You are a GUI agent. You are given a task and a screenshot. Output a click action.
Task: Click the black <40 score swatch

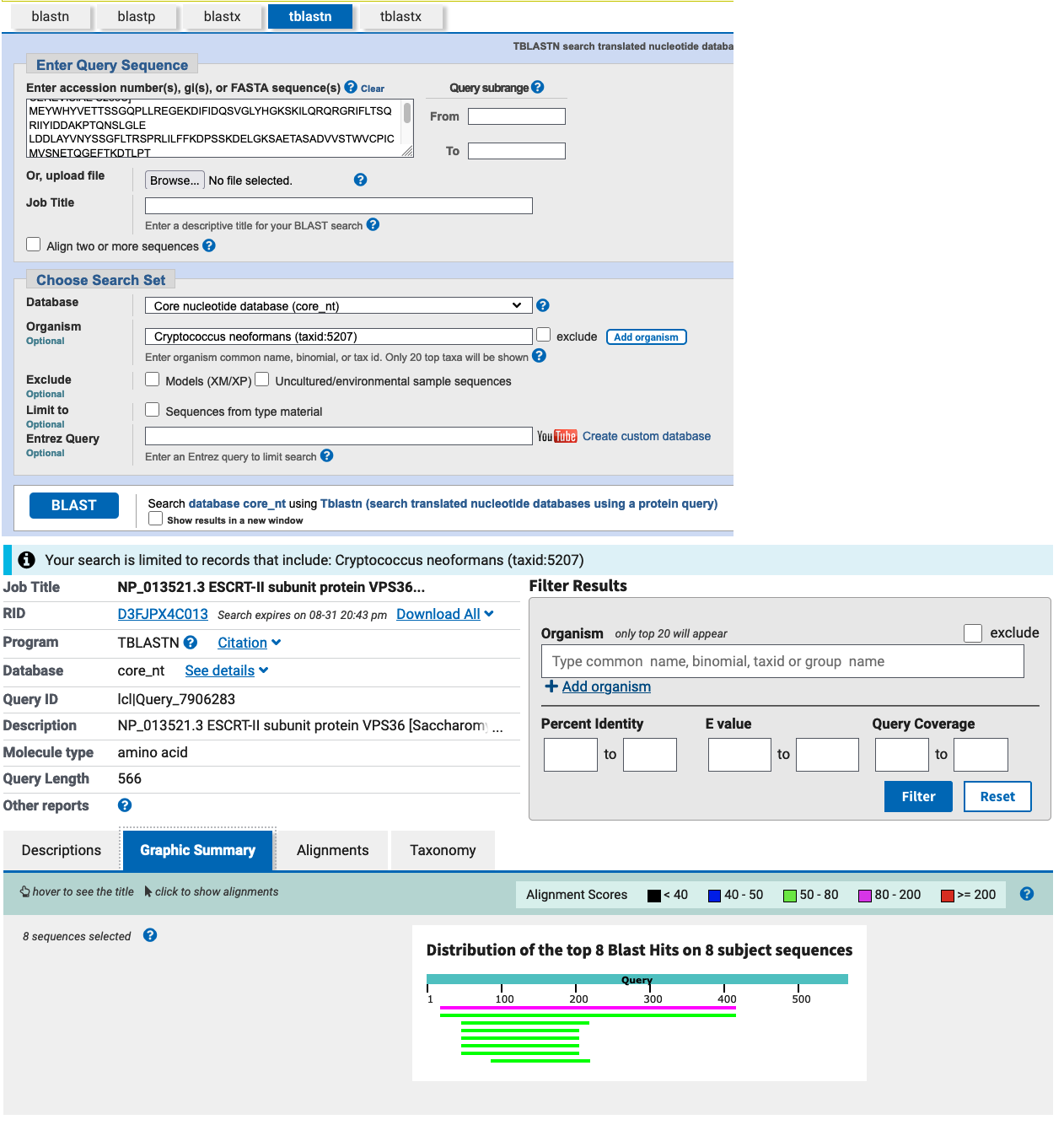click(x=654, y=896)
